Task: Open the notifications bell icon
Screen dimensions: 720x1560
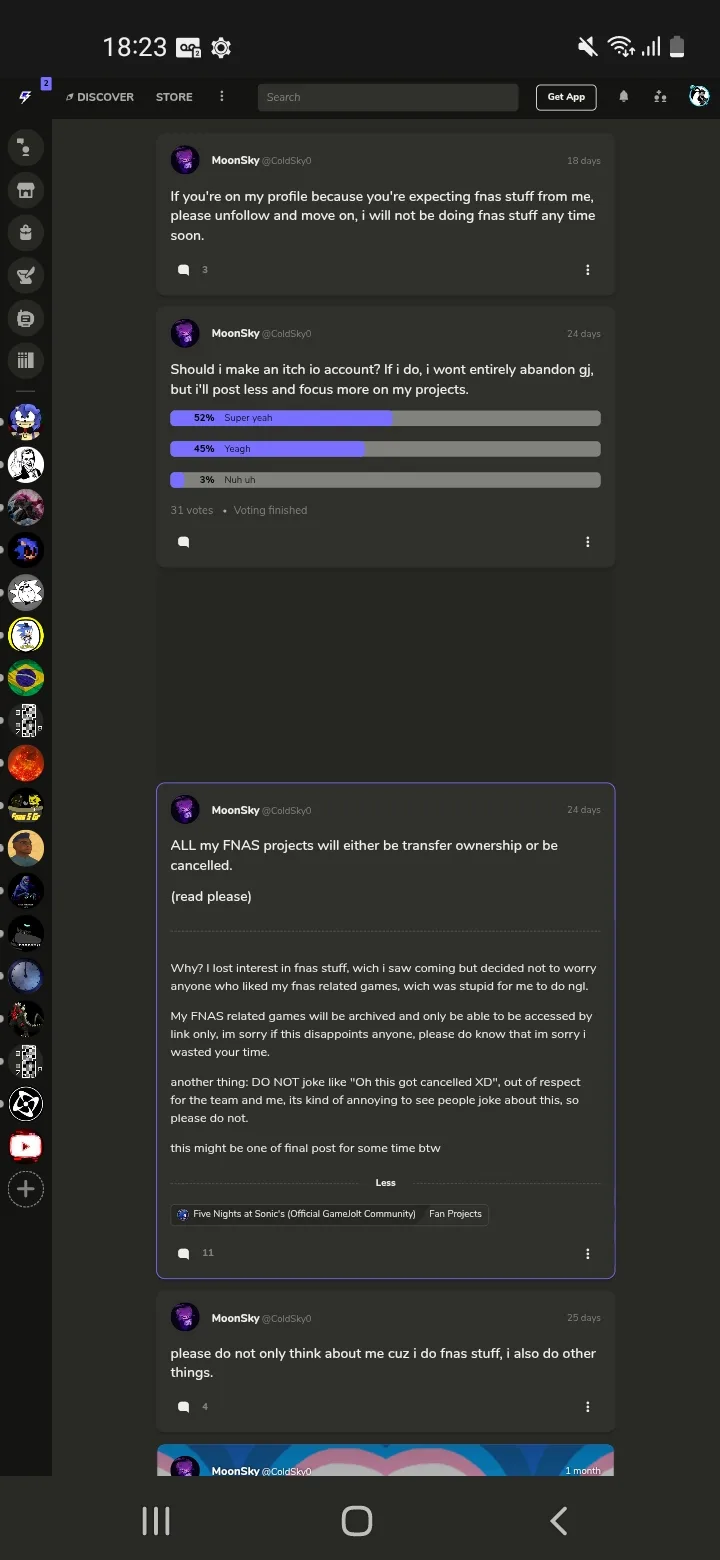Action: (x=624, y=97)
